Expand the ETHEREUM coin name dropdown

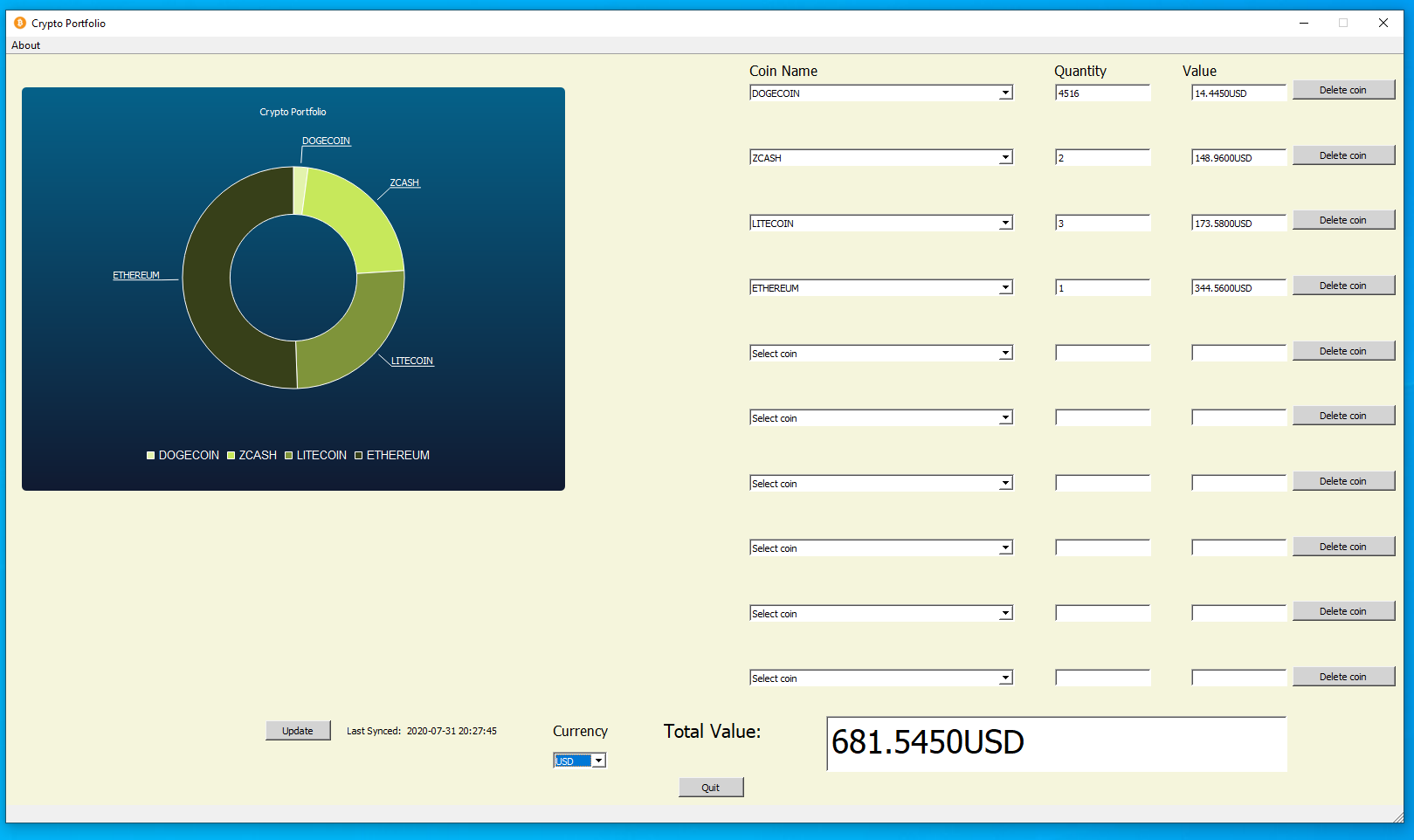coord(881,287)
